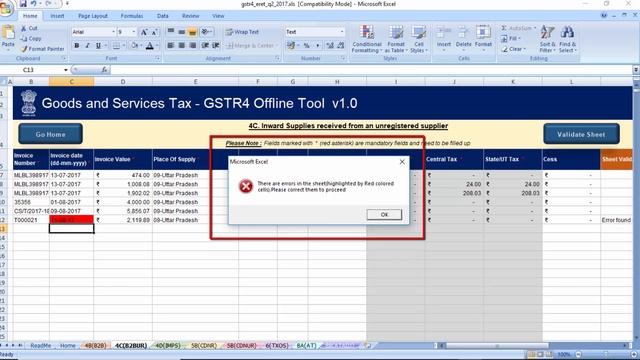This screenshot has width=640, height=360.
Task: Open the Insert ribbon tab
Action: click(x=57, y=16)
